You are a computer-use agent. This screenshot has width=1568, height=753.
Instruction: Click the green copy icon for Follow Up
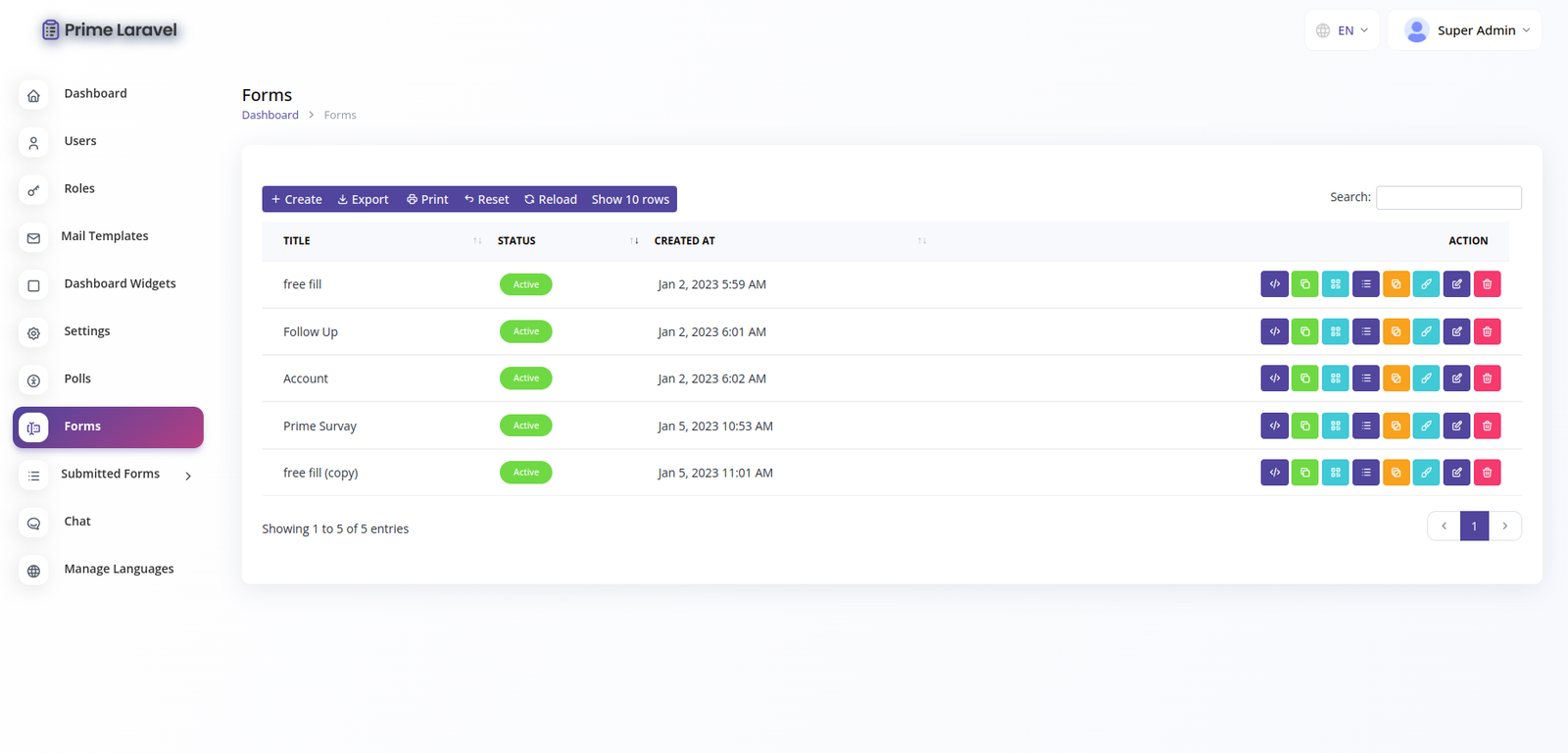(1304, 331)
